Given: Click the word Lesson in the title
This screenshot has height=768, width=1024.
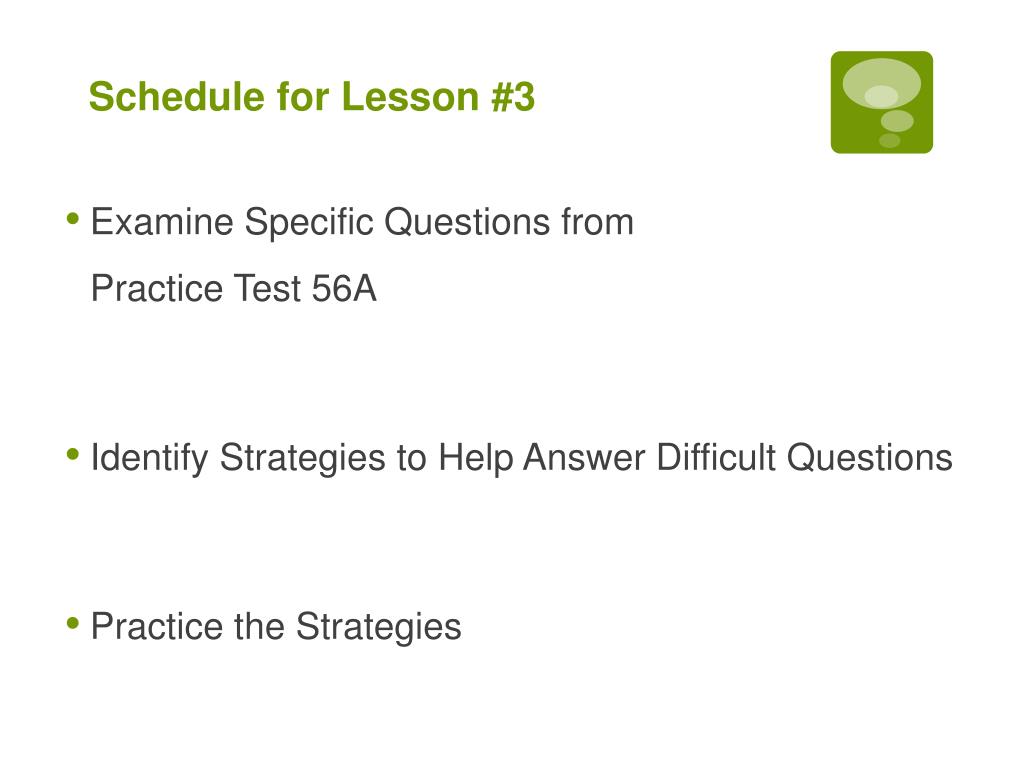Looking at the screenshot, I should (410, 97).
